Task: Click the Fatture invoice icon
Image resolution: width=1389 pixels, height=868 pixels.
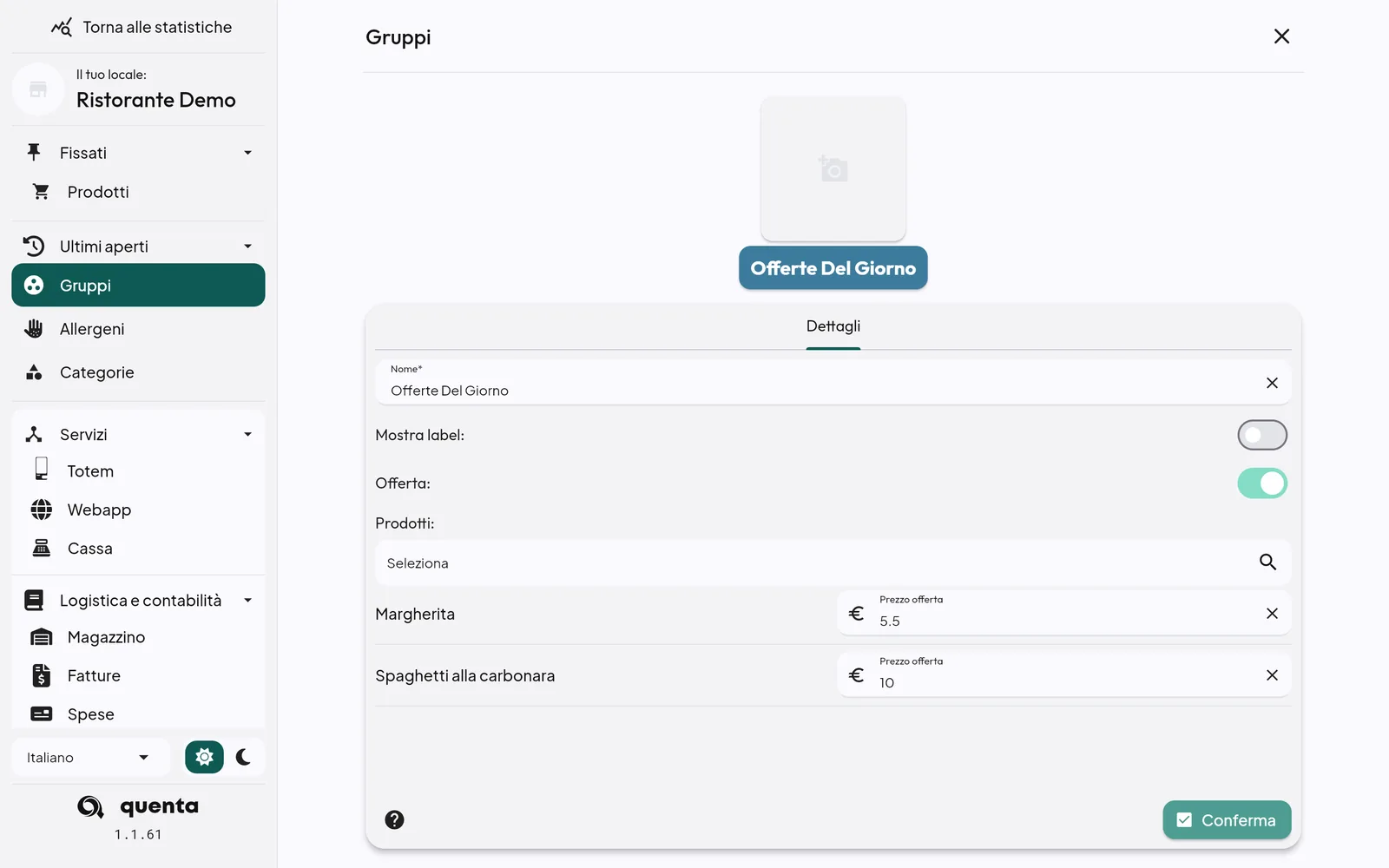Action: pyautogui.click(x=41, y=675)
